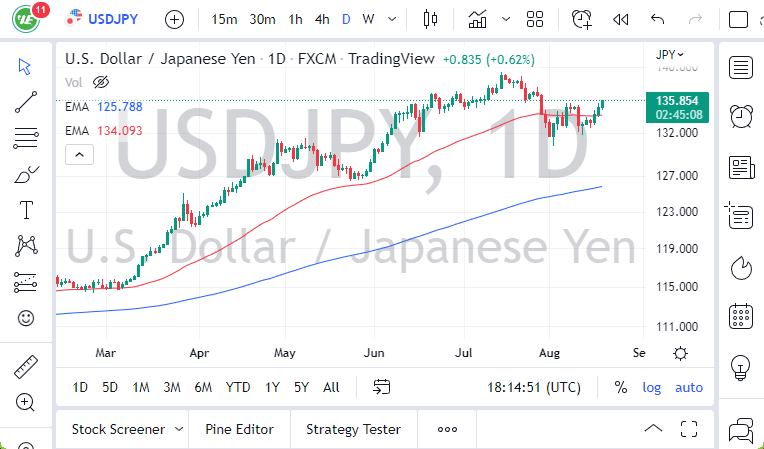This screenshot has height=449, width=764.
Task: Select the ruler measure tool
Action: [x=26, y=367]
